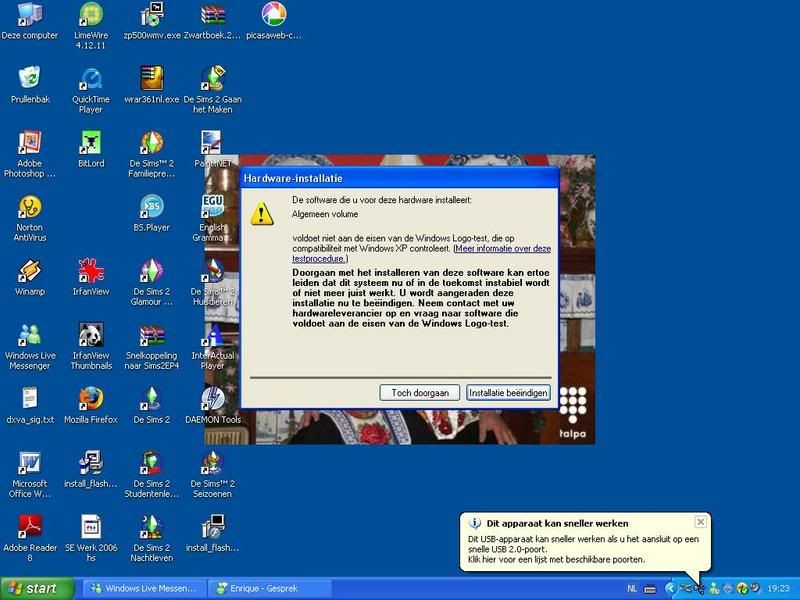Switch to Windows Live Messenger taskbar item

pos(144,589)
